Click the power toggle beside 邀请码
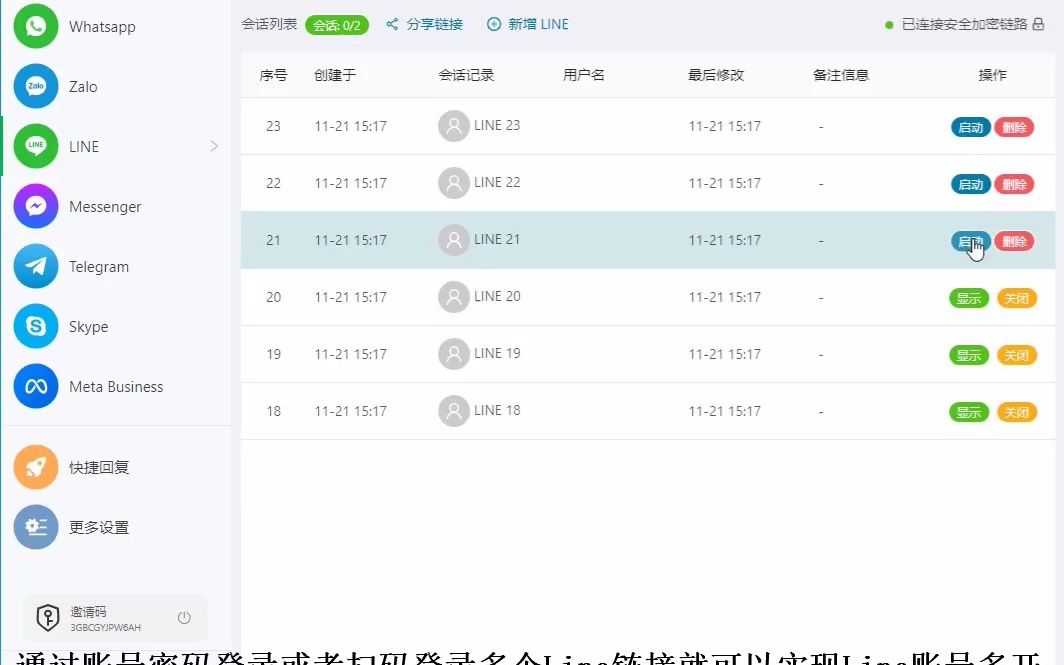Image resolution: width=1064 pixels, height=665 pixels. coord(184,617)
